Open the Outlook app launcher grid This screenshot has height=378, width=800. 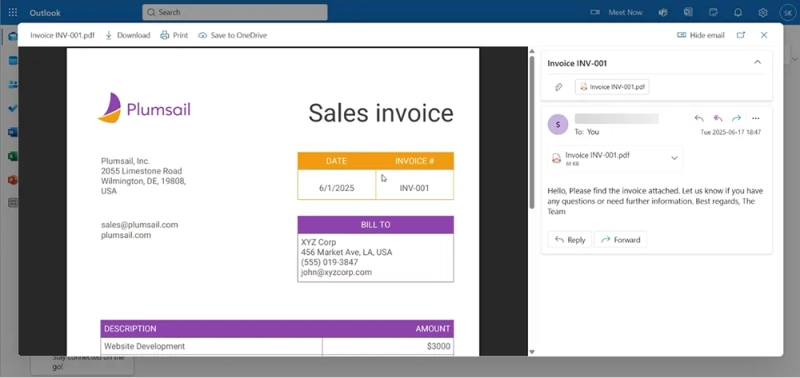(13, 12)
